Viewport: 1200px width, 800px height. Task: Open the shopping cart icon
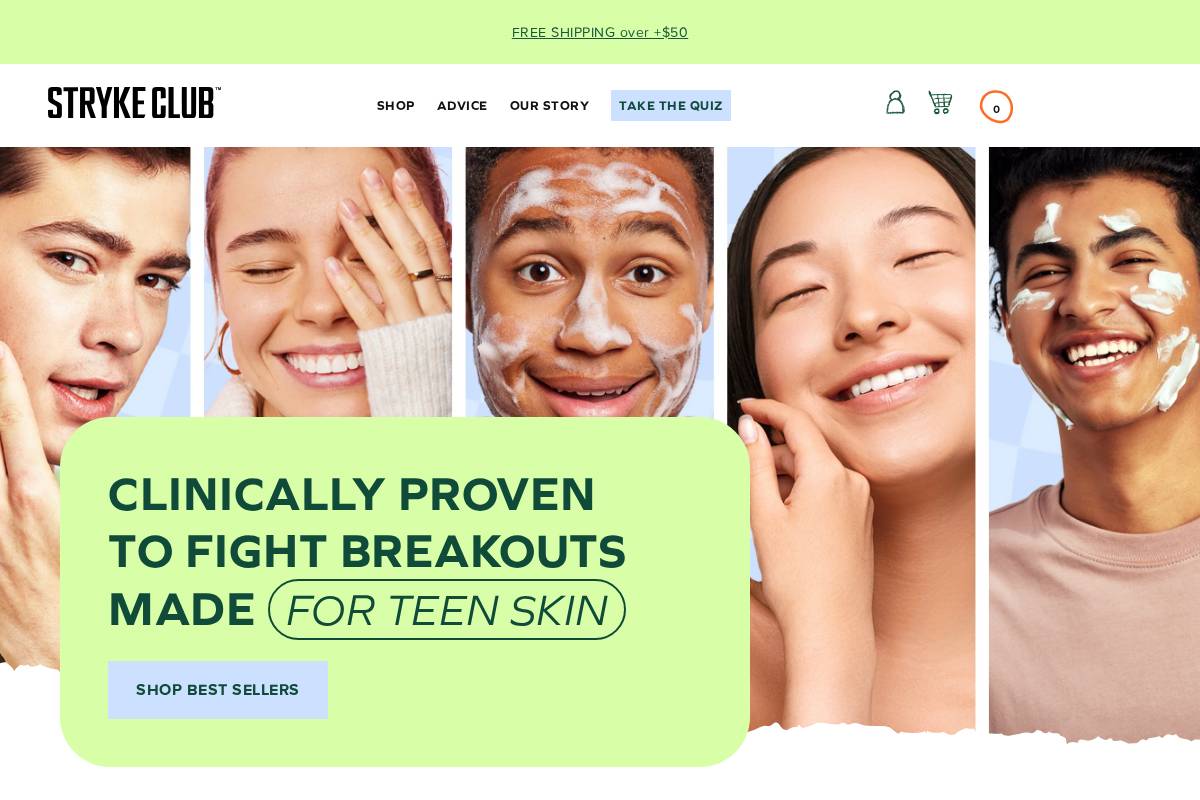940,103
